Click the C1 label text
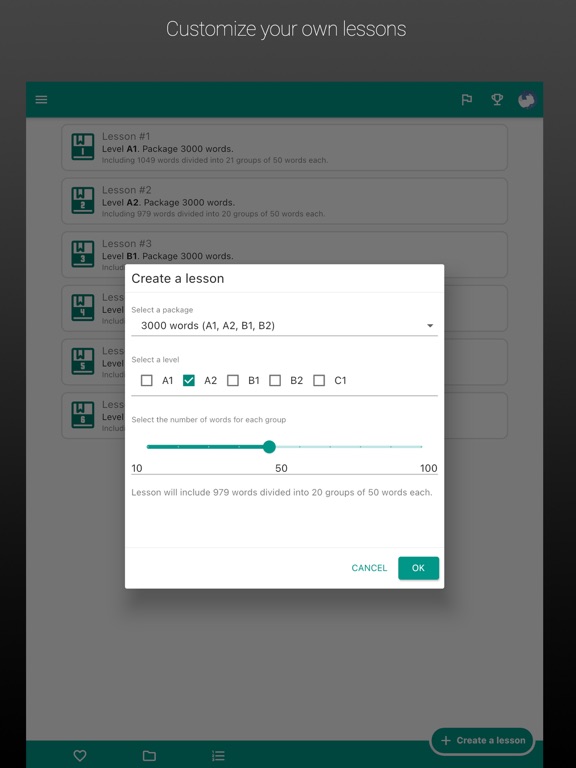This screenshot has height=768, width=576. pyautogui.click(x=340, y=381)
